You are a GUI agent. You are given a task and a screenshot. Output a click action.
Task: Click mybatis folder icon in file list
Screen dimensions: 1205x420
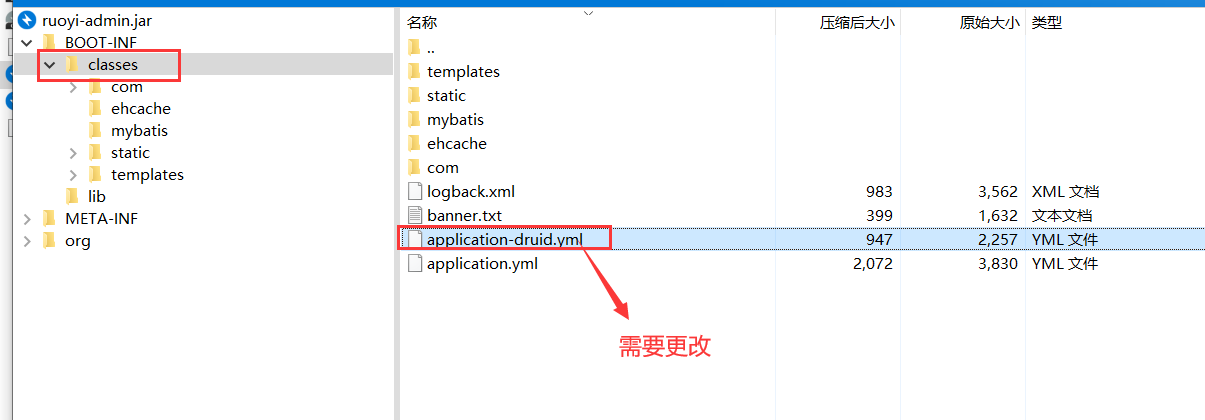coord(415,119)
